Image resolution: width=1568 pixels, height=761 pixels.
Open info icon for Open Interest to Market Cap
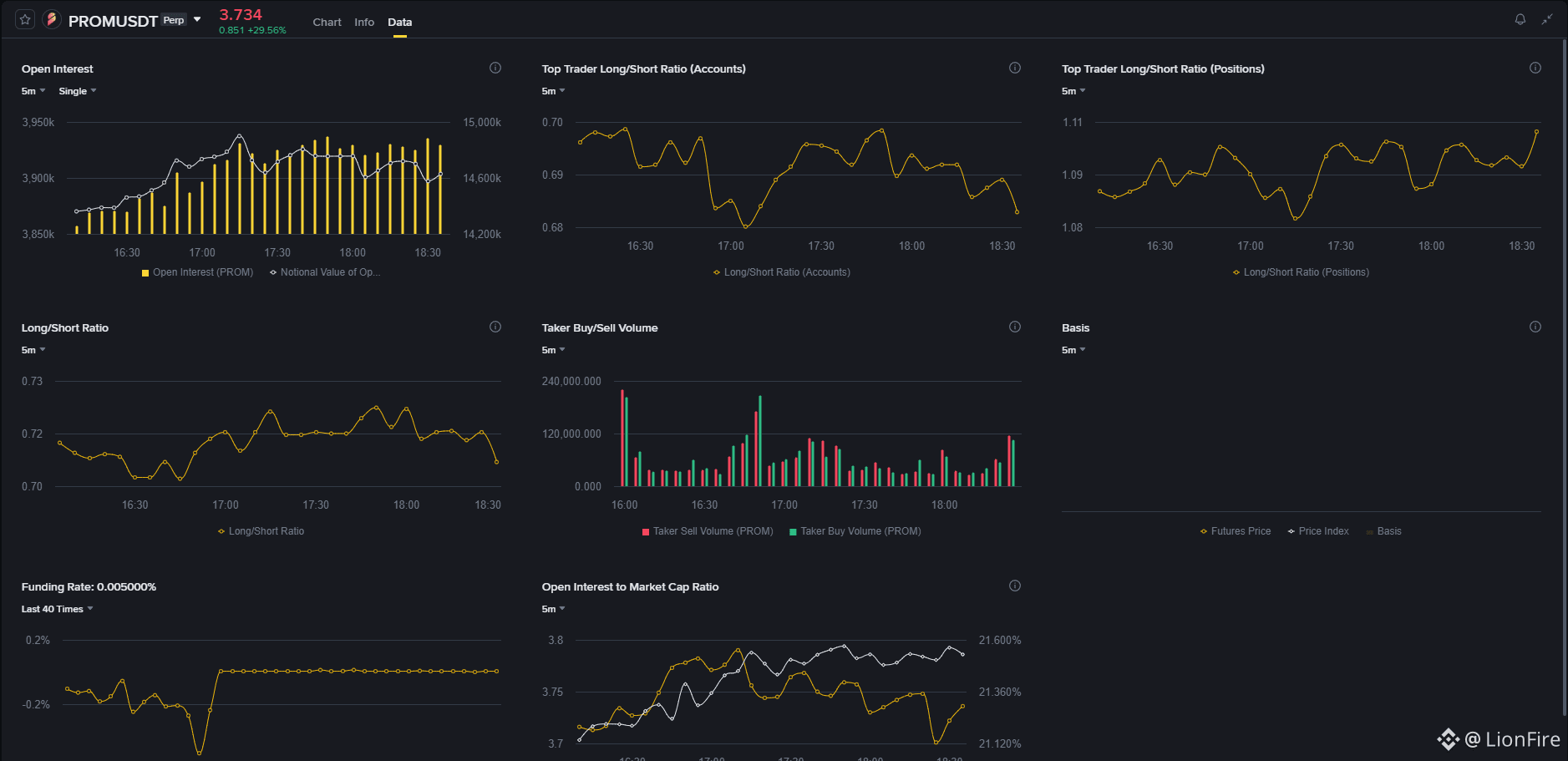pos(1015,586)
